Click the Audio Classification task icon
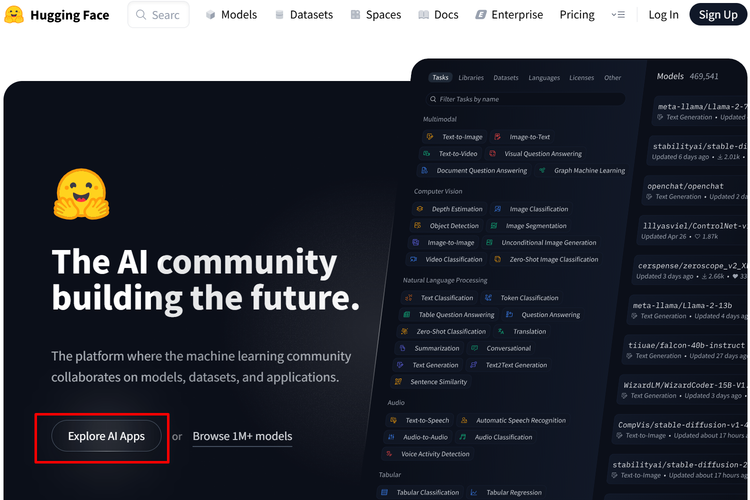 click(463, 437)
